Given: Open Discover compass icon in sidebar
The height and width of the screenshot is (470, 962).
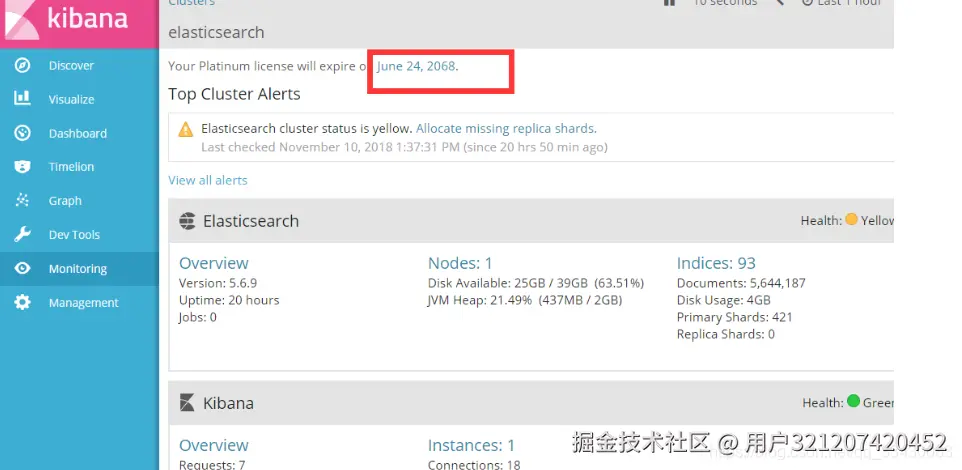Looking at the screenshot, I should 23,65.
